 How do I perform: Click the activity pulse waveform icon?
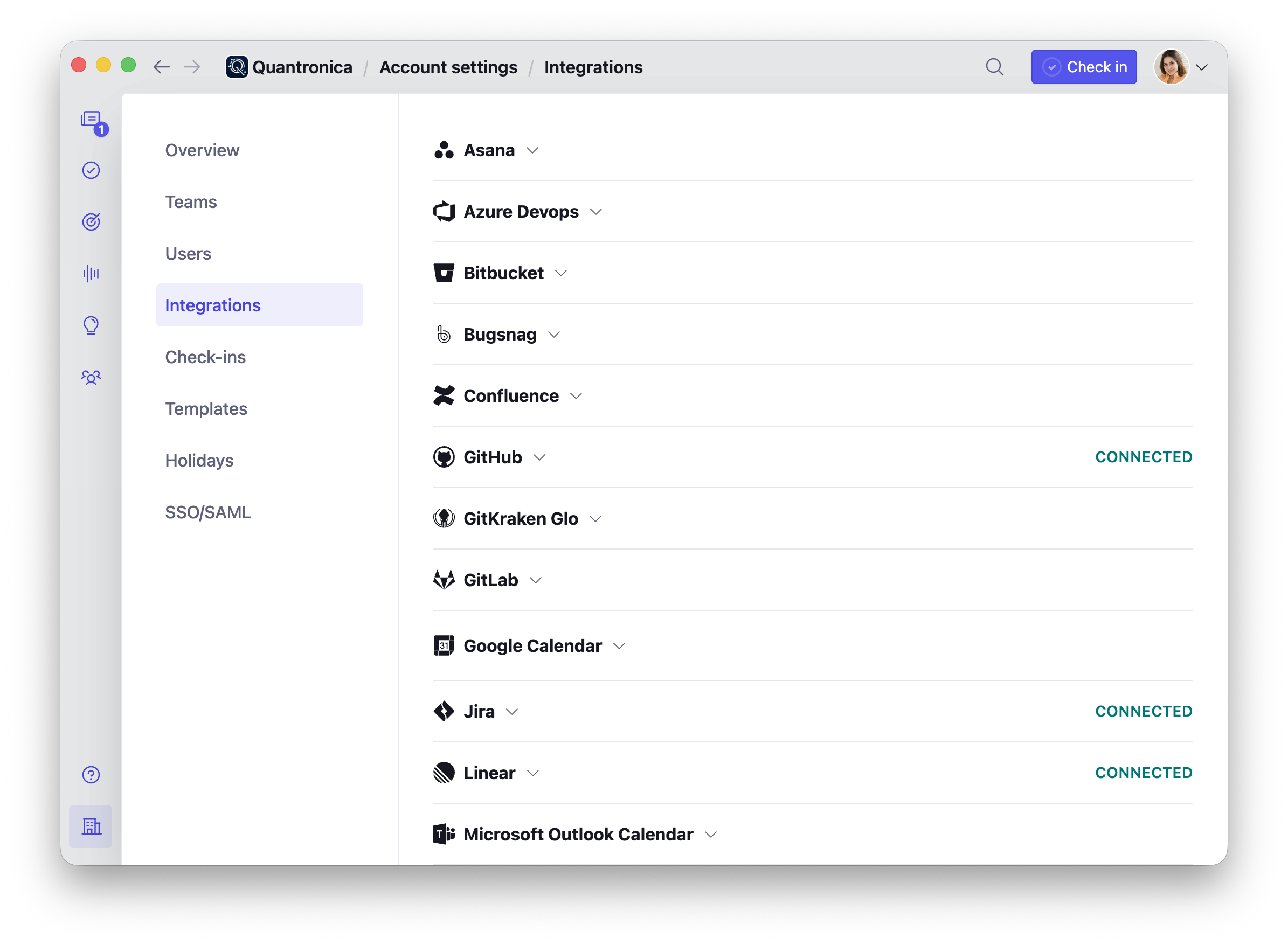[x=91, y=274]
